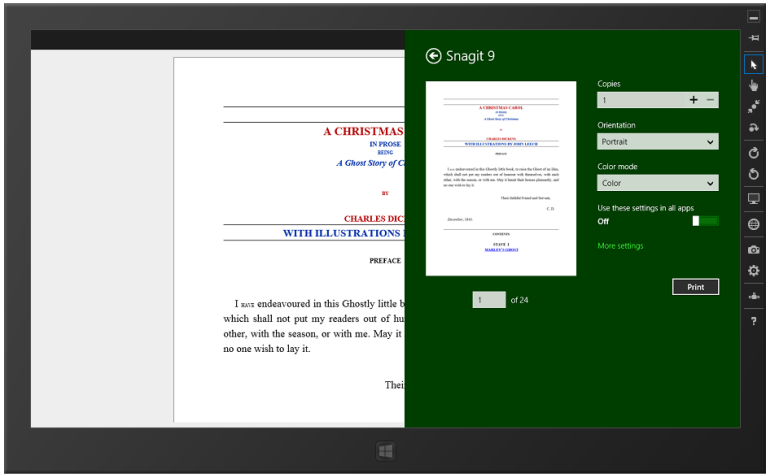Tap the Windows logo button on bezel
Screen dimensions: 770x476
tap(386, 451)
